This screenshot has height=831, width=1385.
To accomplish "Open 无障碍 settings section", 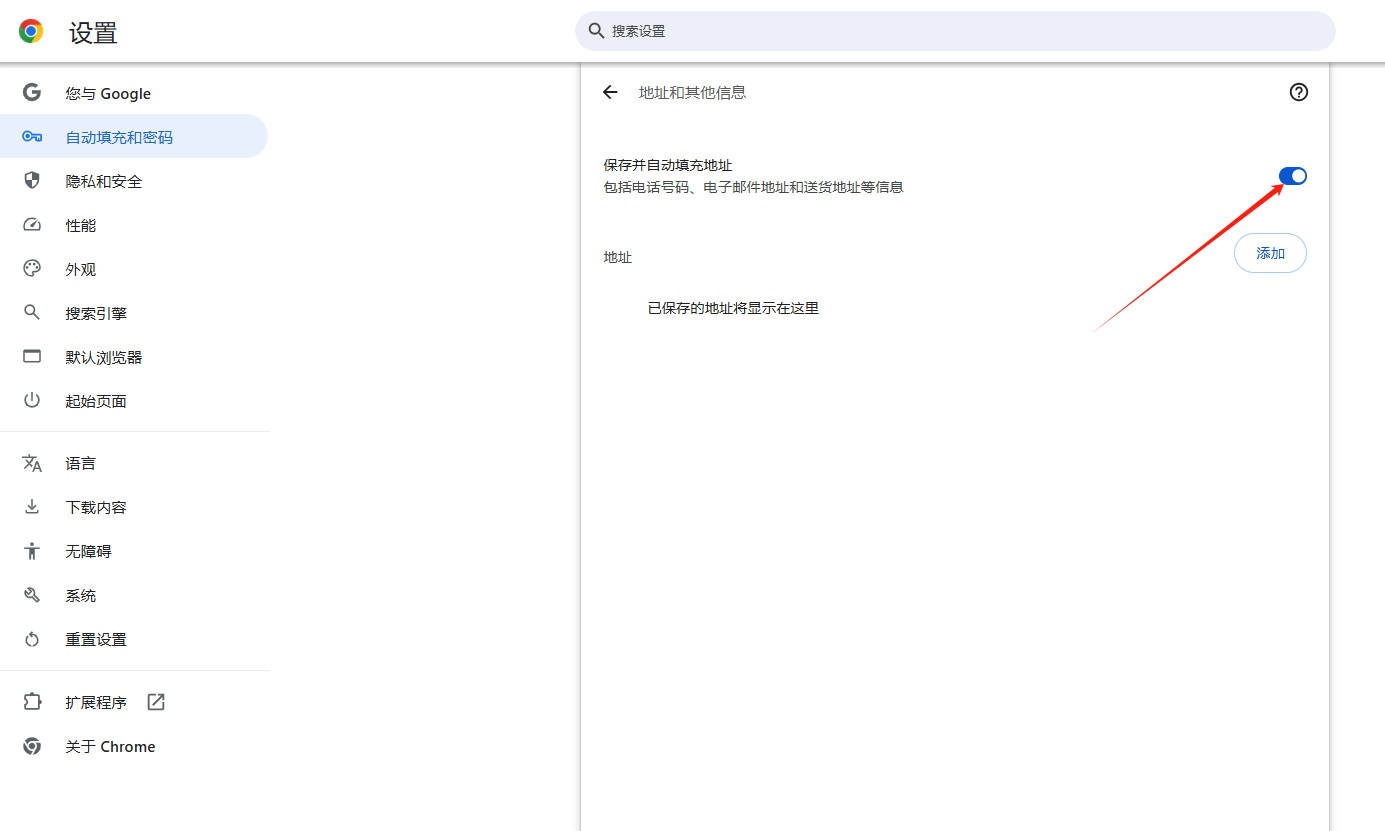I will 134,551.
